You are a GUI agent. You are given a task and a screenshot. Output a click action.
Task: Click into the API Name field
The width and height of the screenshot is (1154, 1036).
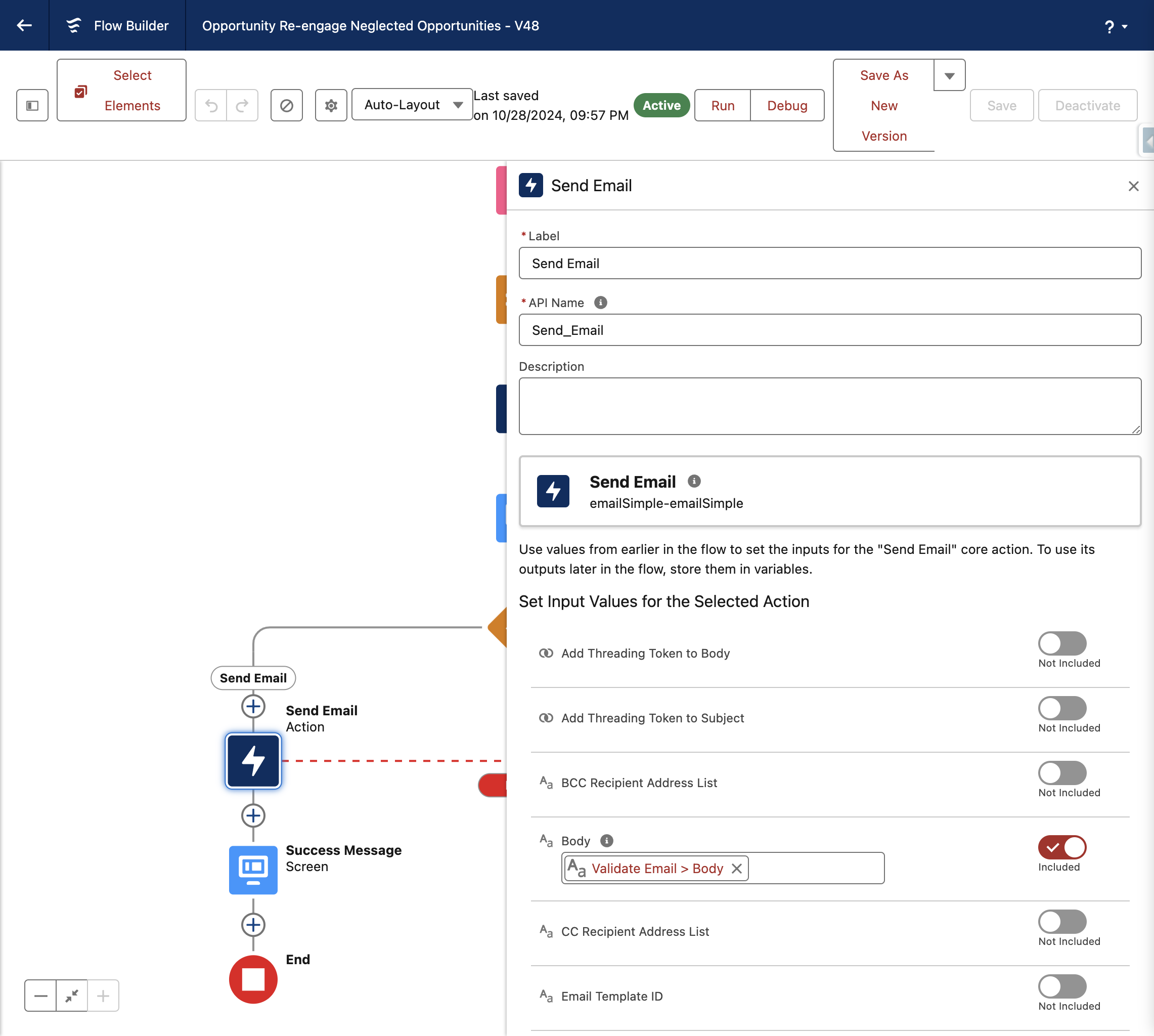tap(830, 330)
